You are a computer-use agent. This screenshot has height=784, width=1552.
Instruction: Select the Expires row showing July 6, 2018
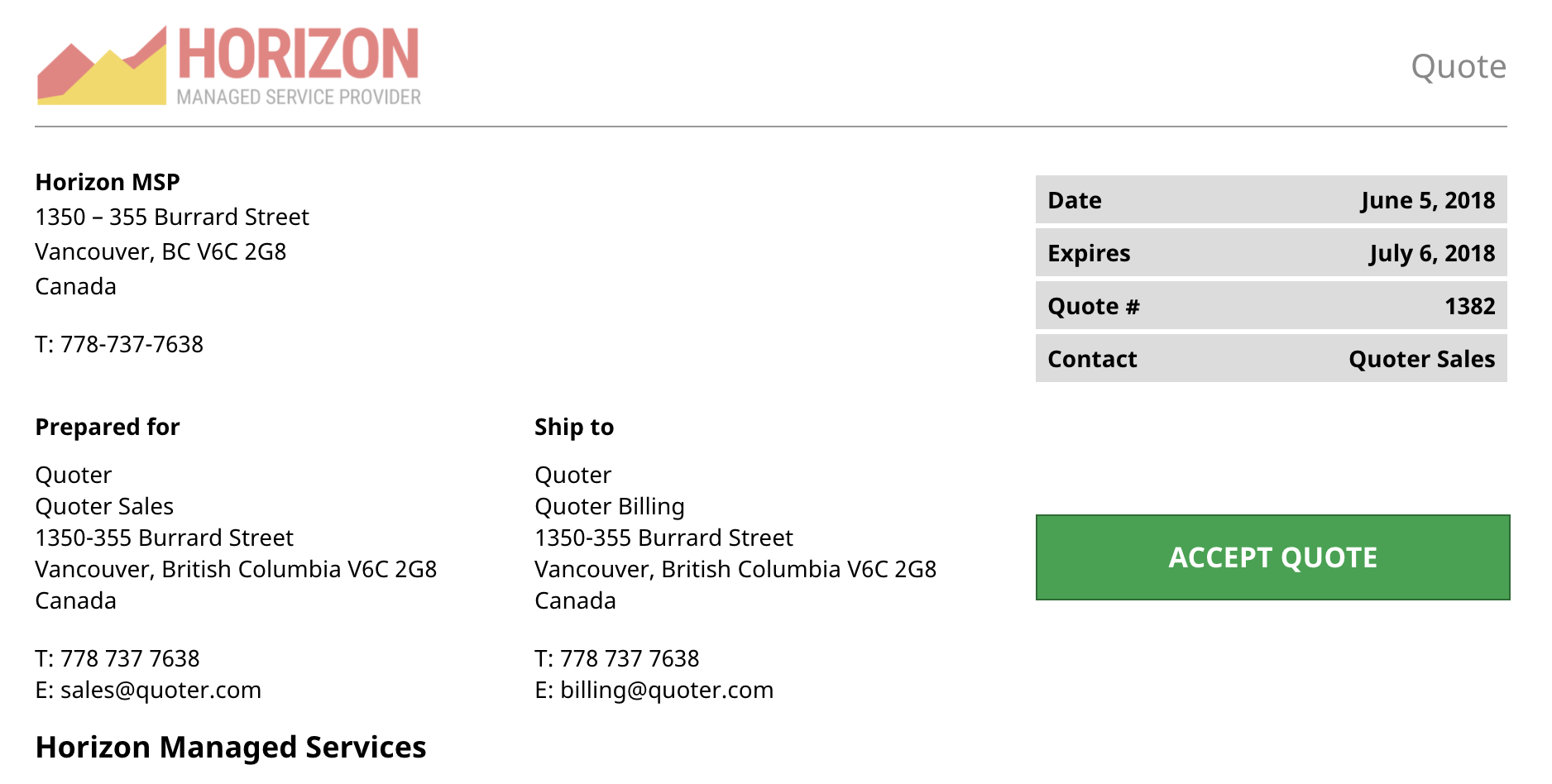tap(1271, 253)
